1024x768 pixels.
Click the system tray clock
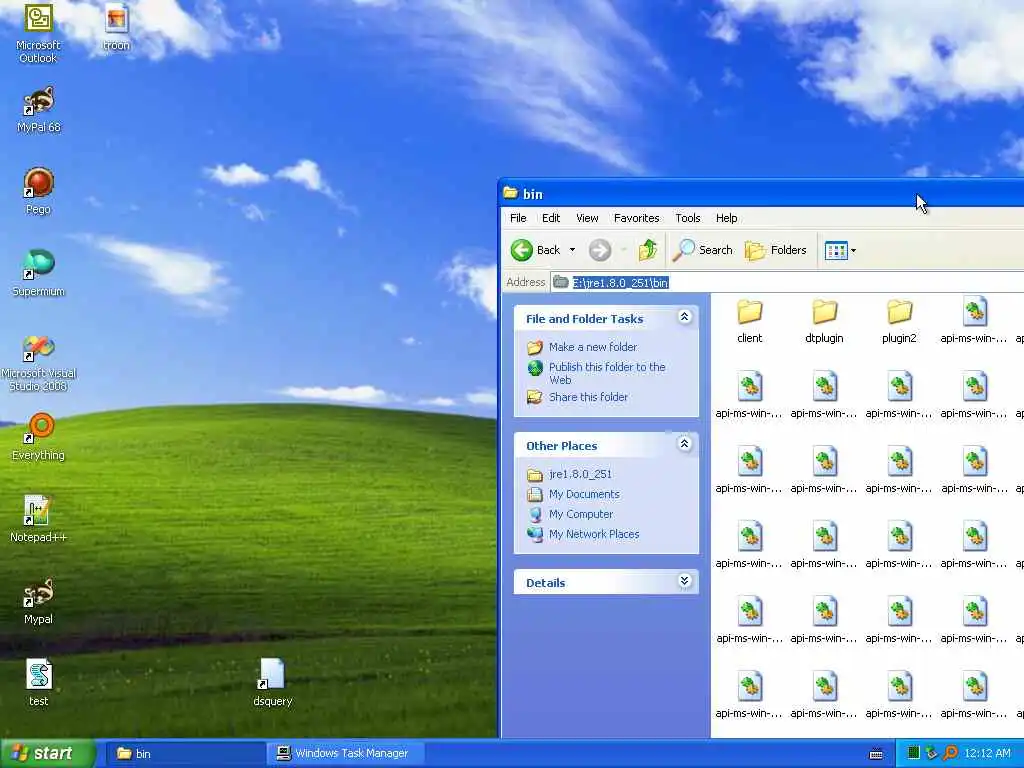pyautogui.click(x=987, y=754)
